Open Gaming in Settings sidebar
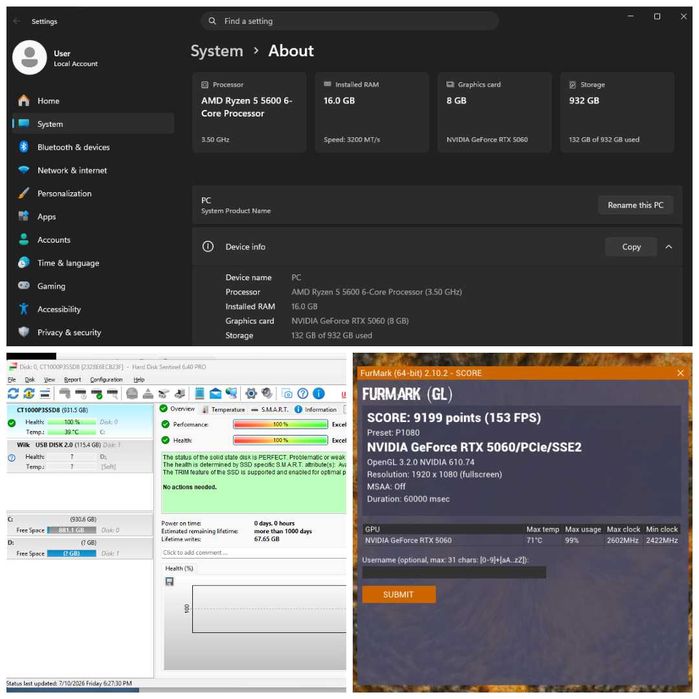Screen dimensions: 699x699 pyautogui.click(x=93, y=286)
